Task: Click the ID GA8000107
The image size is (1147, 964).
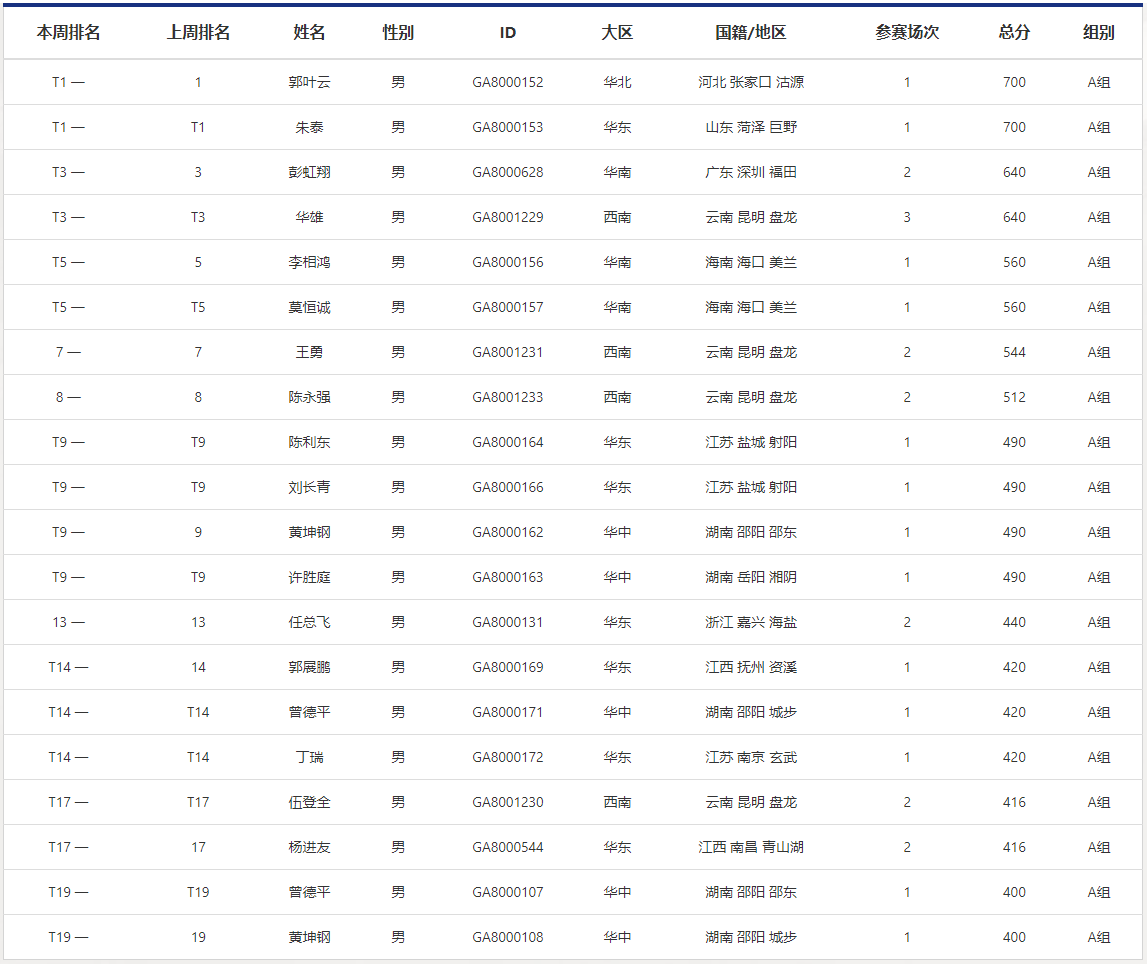Action: tap(508, 892)
